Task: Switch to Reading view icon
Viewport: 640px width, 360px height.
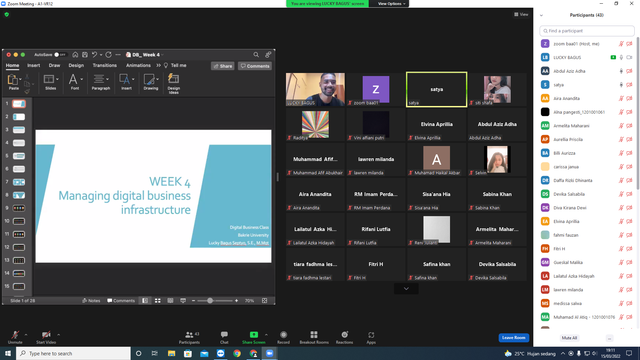Action: (170, 301)
